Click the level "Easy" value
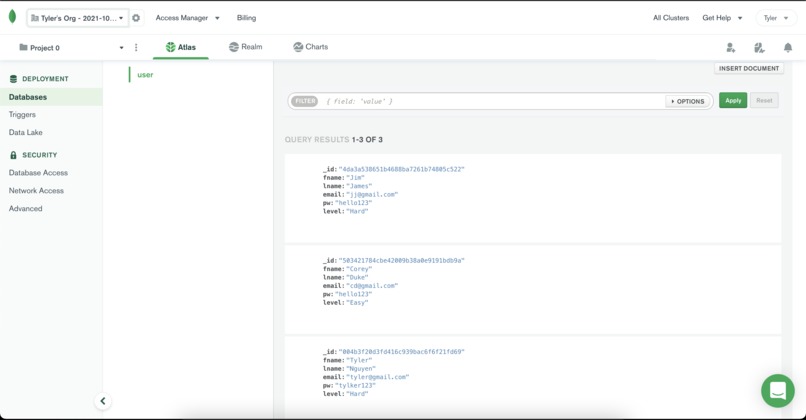 (357, 303)
